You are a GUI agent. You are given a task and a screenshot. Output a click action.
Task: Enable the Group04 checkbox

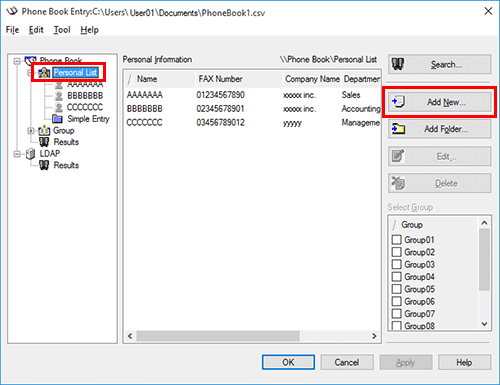click(396, 277)
